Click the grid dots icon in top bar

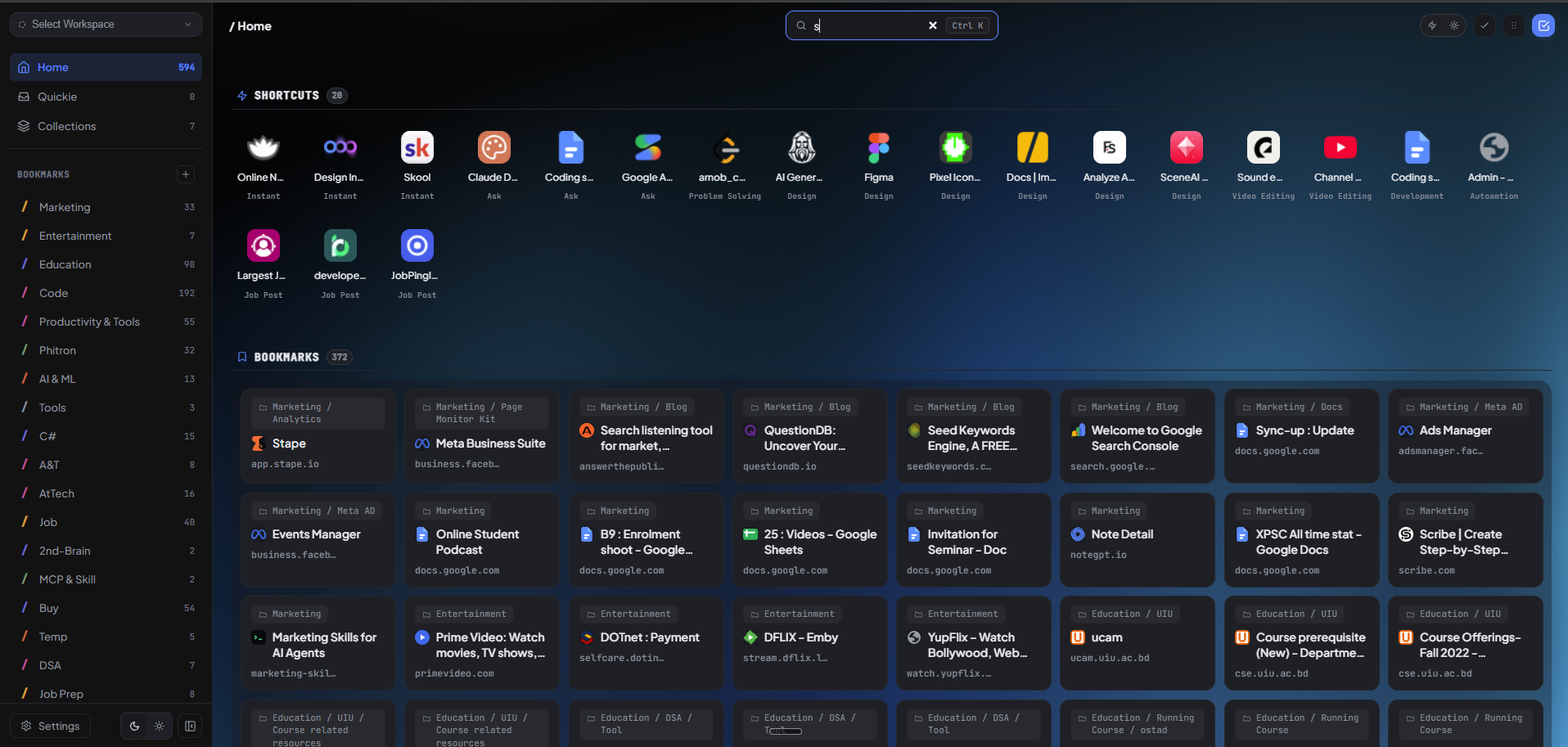coord(1514,25)
